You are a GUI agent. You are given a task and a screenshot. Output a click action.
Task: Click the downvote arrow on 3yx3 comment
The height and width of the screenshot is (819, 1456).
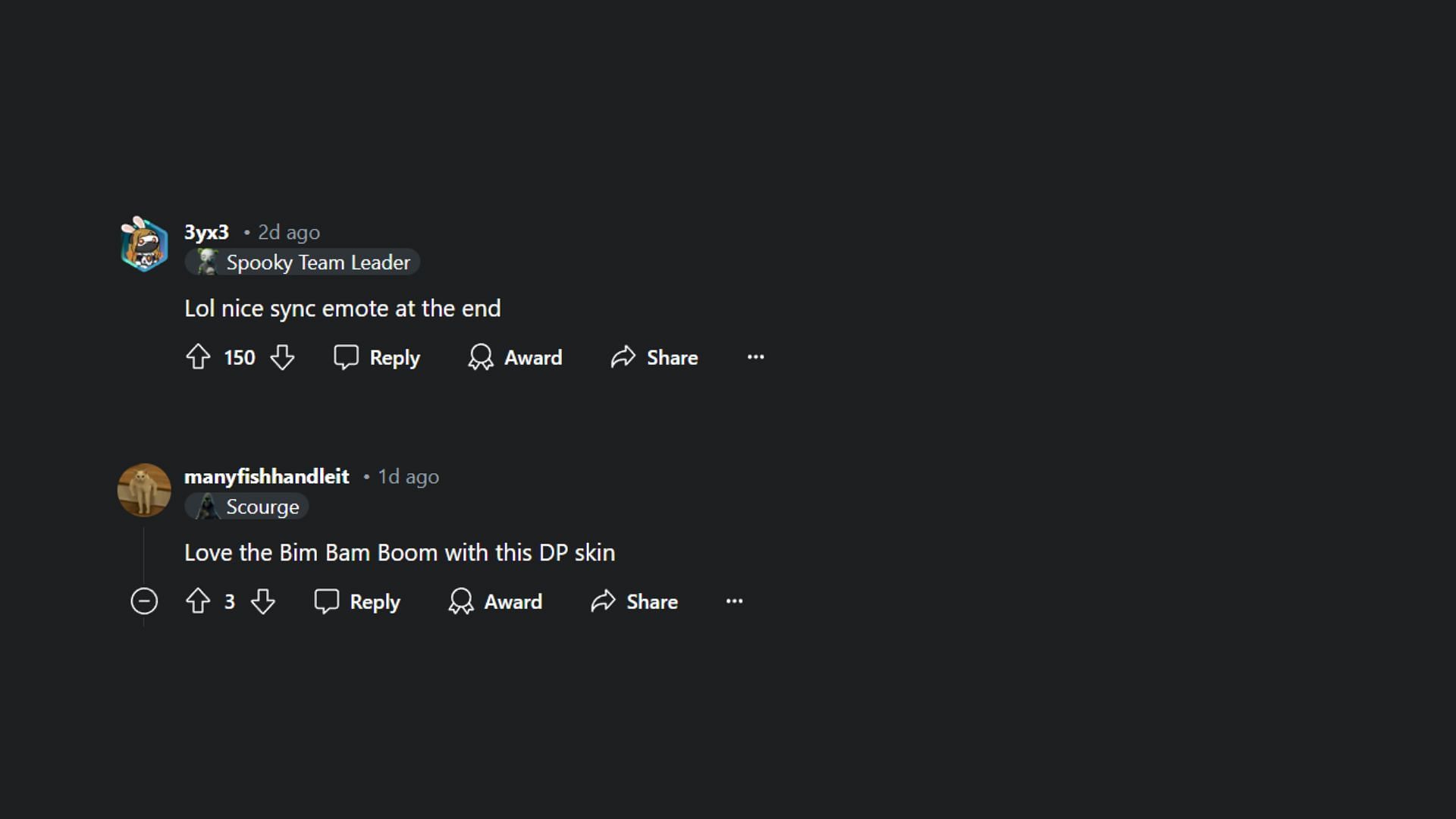283,357
